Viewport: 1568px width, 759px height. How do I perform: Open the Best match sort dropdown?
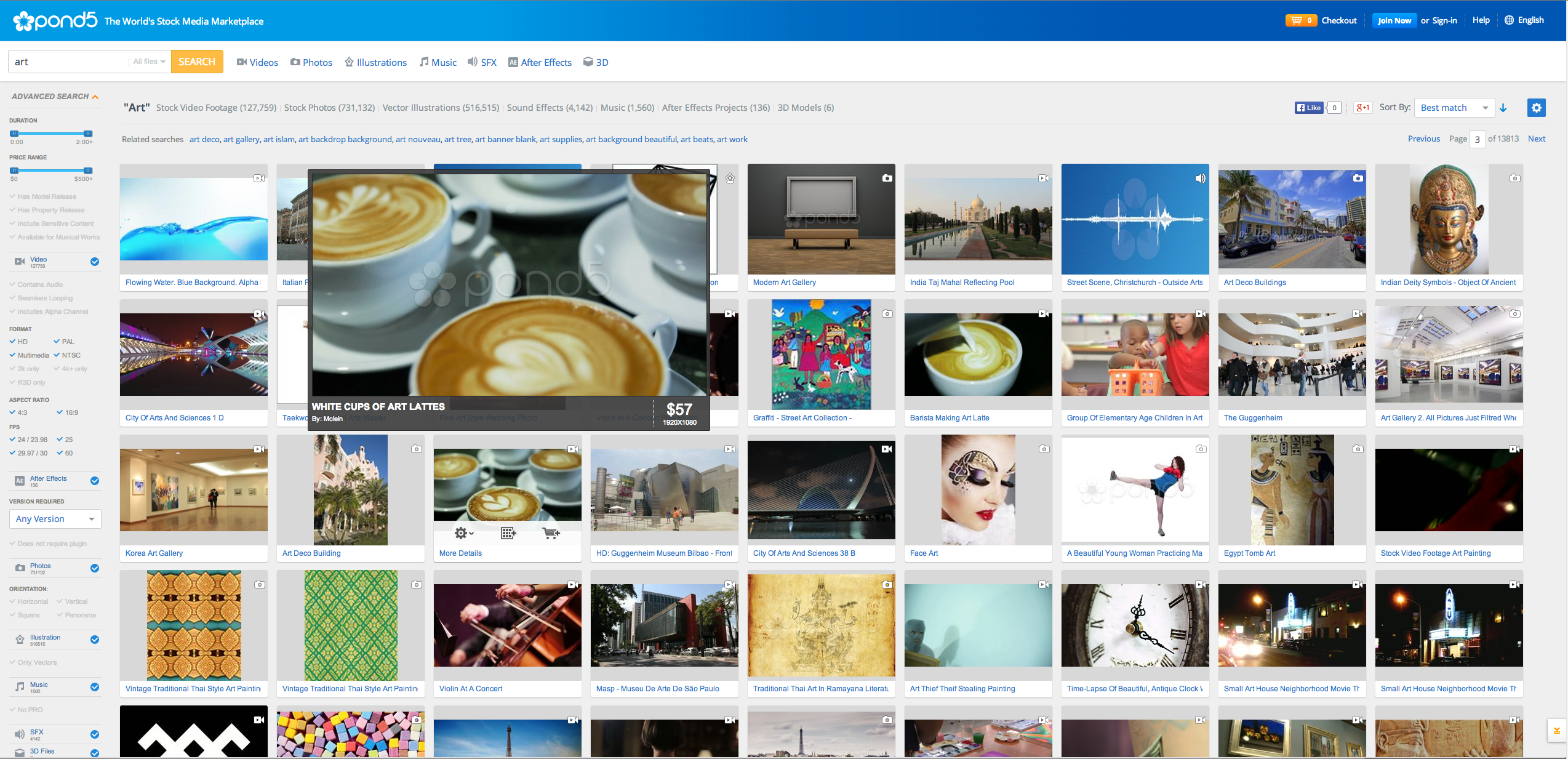[x=1454, y=108]
